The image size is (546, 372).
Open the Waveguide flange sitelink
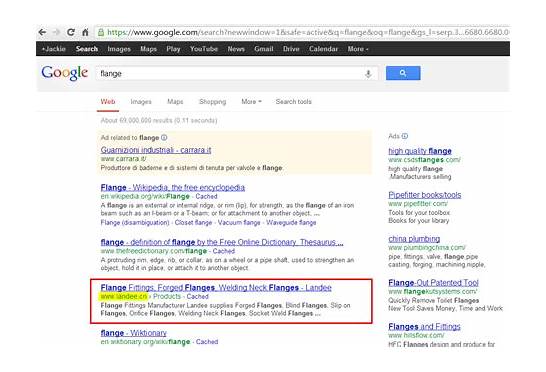coord(291,223)
